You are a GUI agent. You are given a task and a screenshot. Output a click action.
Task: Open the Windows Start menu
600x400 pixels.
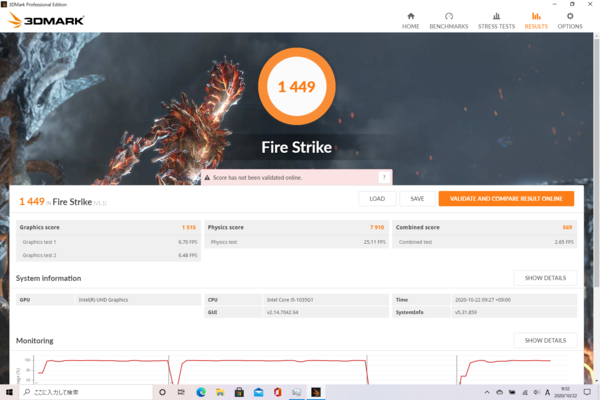9,392
